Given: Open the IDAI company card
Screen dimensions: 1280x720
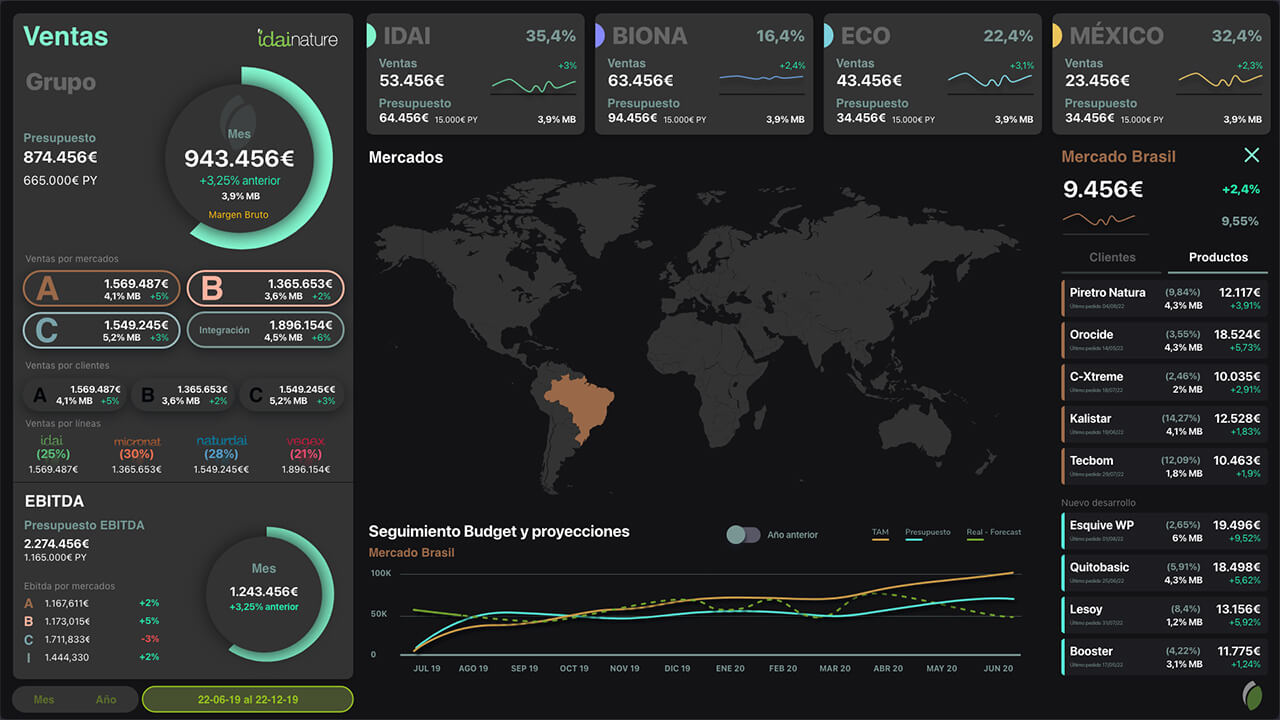Looking at the screenshot, I should pyautogui.click(x=473, y=74).
